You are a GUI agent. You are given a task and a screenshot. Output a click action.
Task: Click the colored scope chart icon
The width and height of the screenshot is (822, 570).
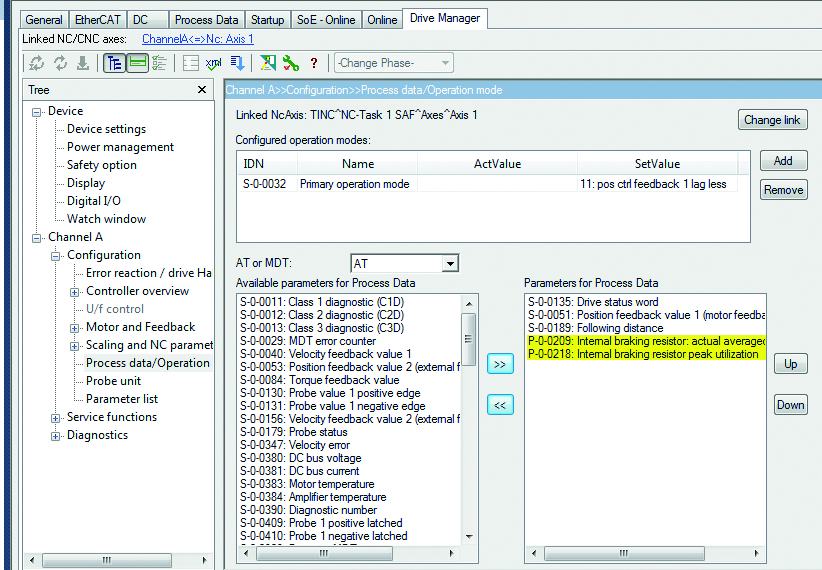[268, 63]
